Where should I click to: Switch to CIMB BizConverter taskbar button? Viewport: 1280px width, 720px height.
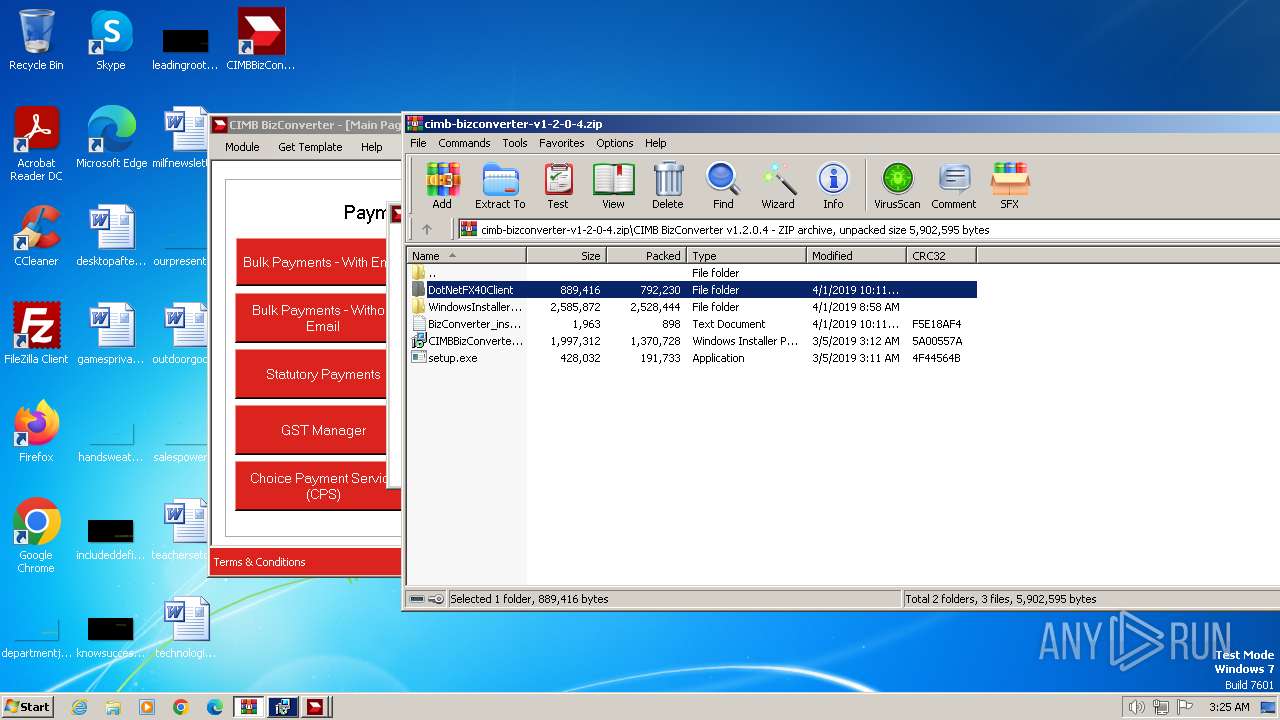pos(316,707)
